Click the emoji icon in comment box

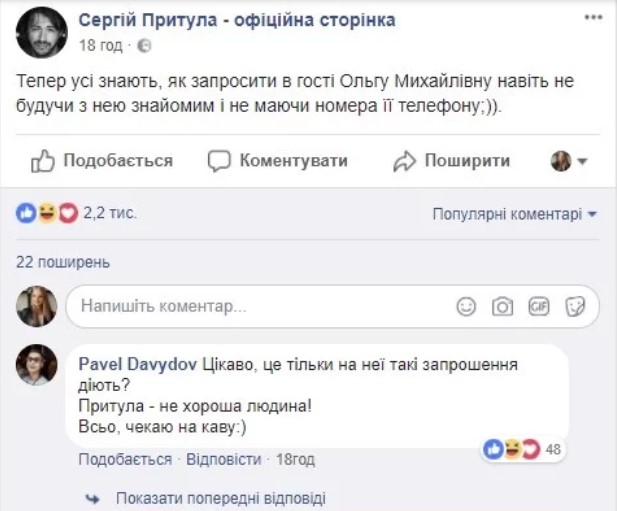click(466, 306)
